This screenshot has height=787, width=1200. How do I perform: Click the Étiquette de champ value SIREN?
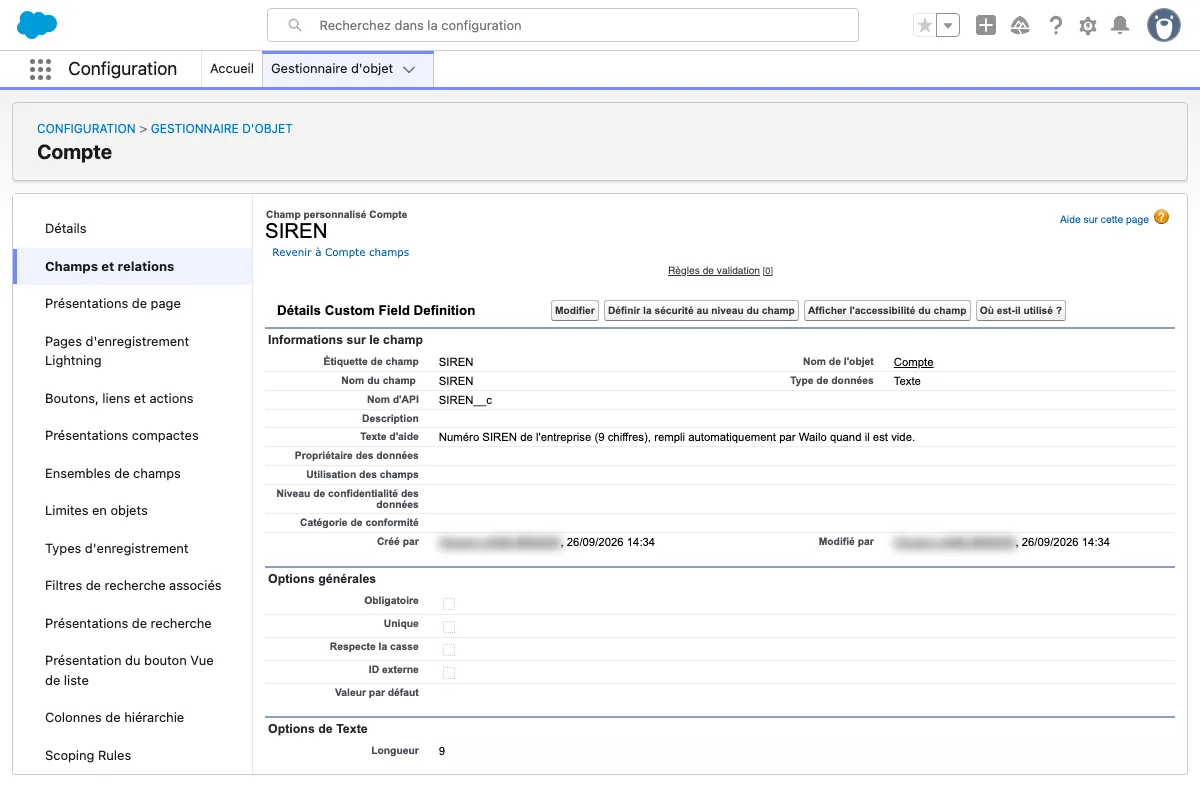click(456, 362)
